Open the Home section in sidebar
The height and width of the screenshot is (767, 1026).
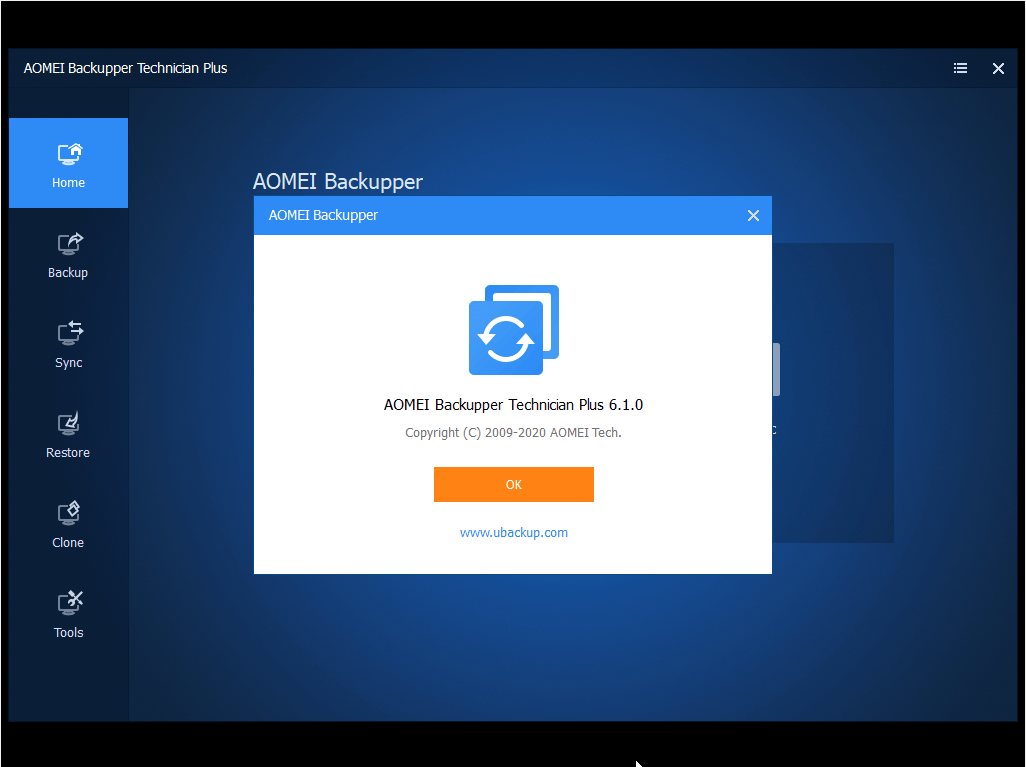click(68, 163)
